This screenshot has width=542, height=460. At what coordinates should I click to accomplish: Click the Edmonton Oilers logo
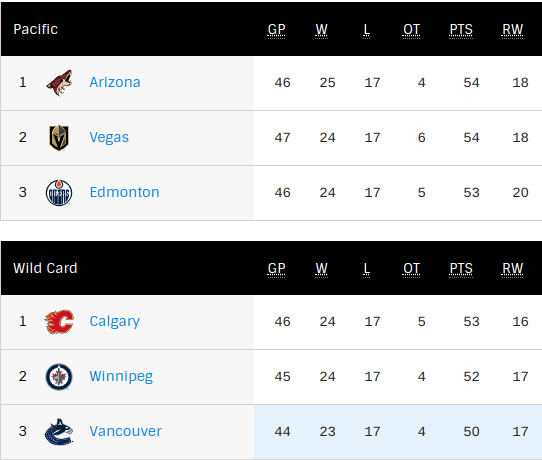(x=59, y=193)
